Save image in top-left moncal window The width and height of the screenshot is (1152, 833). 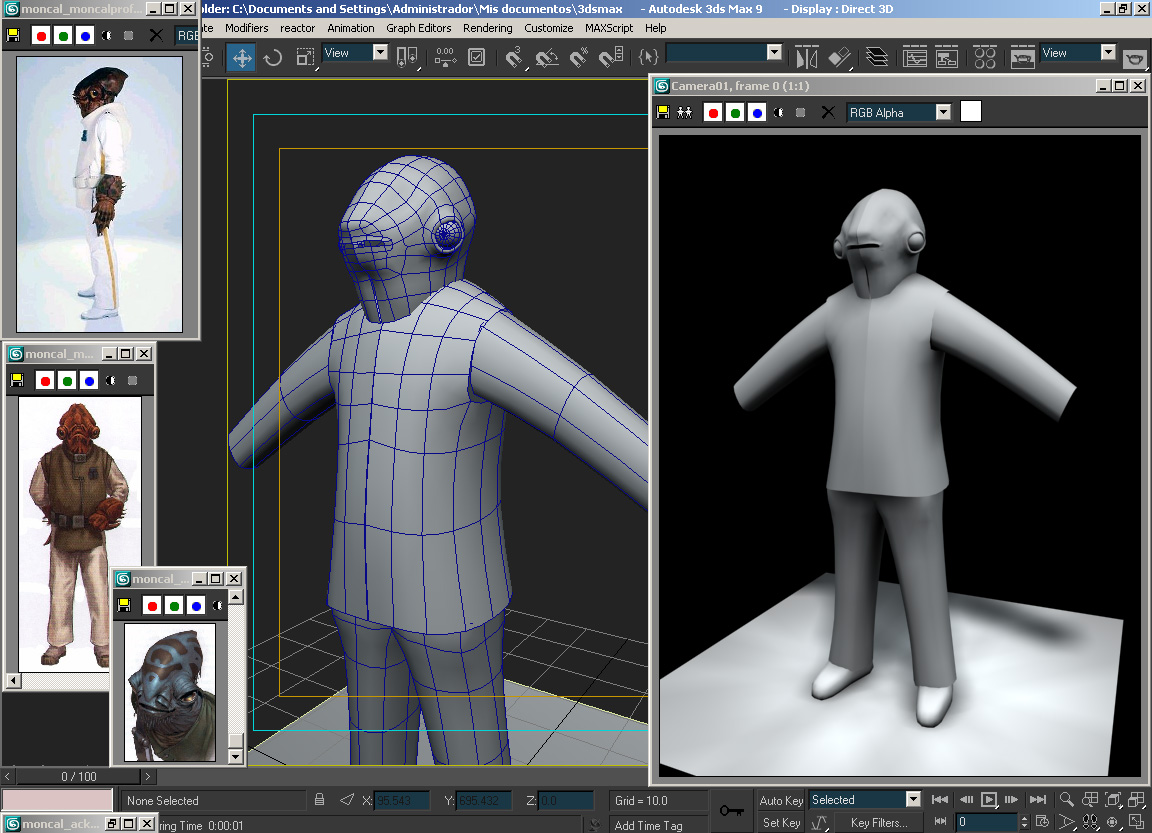coord(13,35)
